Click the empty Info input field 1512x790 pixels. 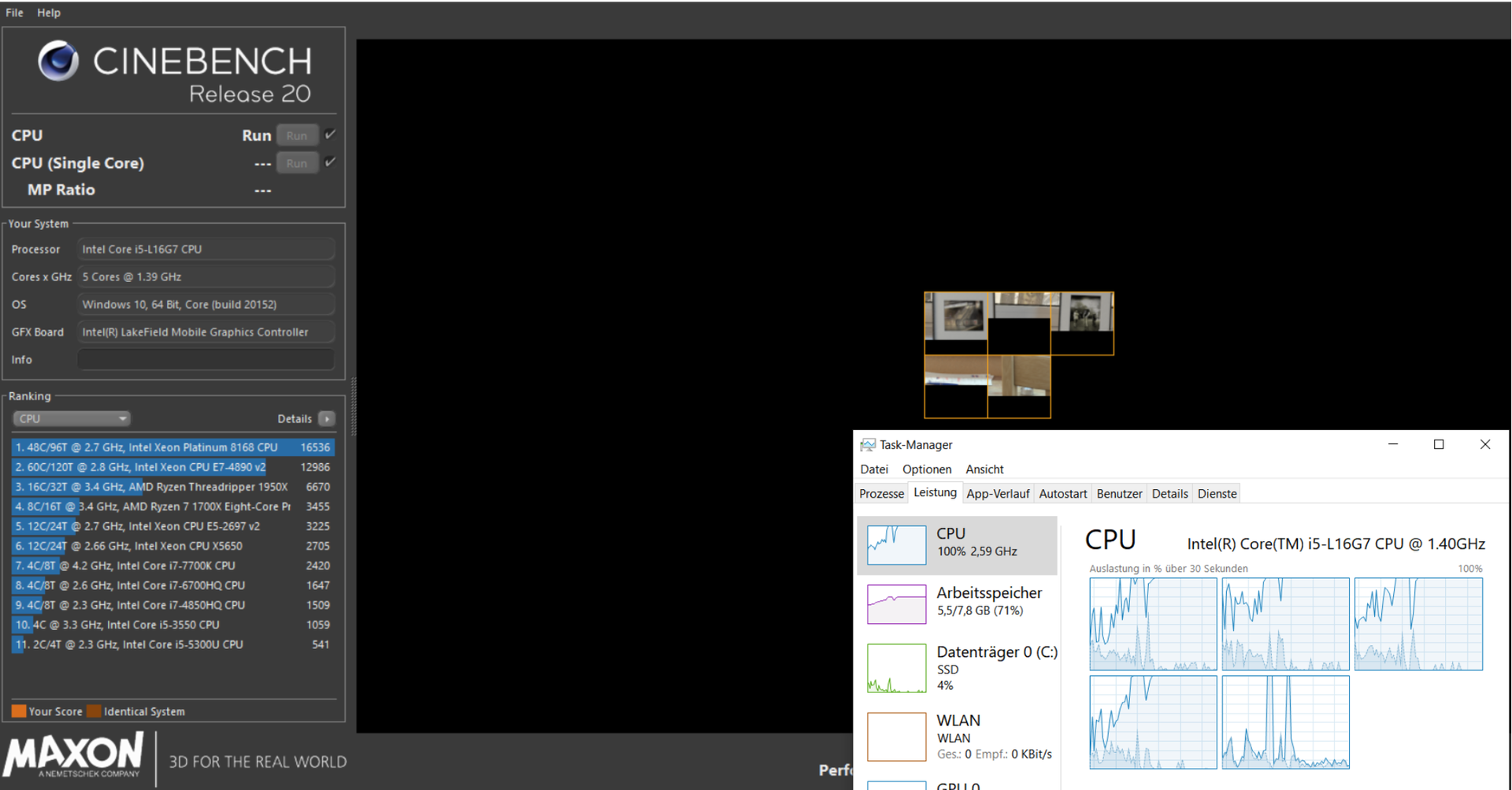(206, 359)
